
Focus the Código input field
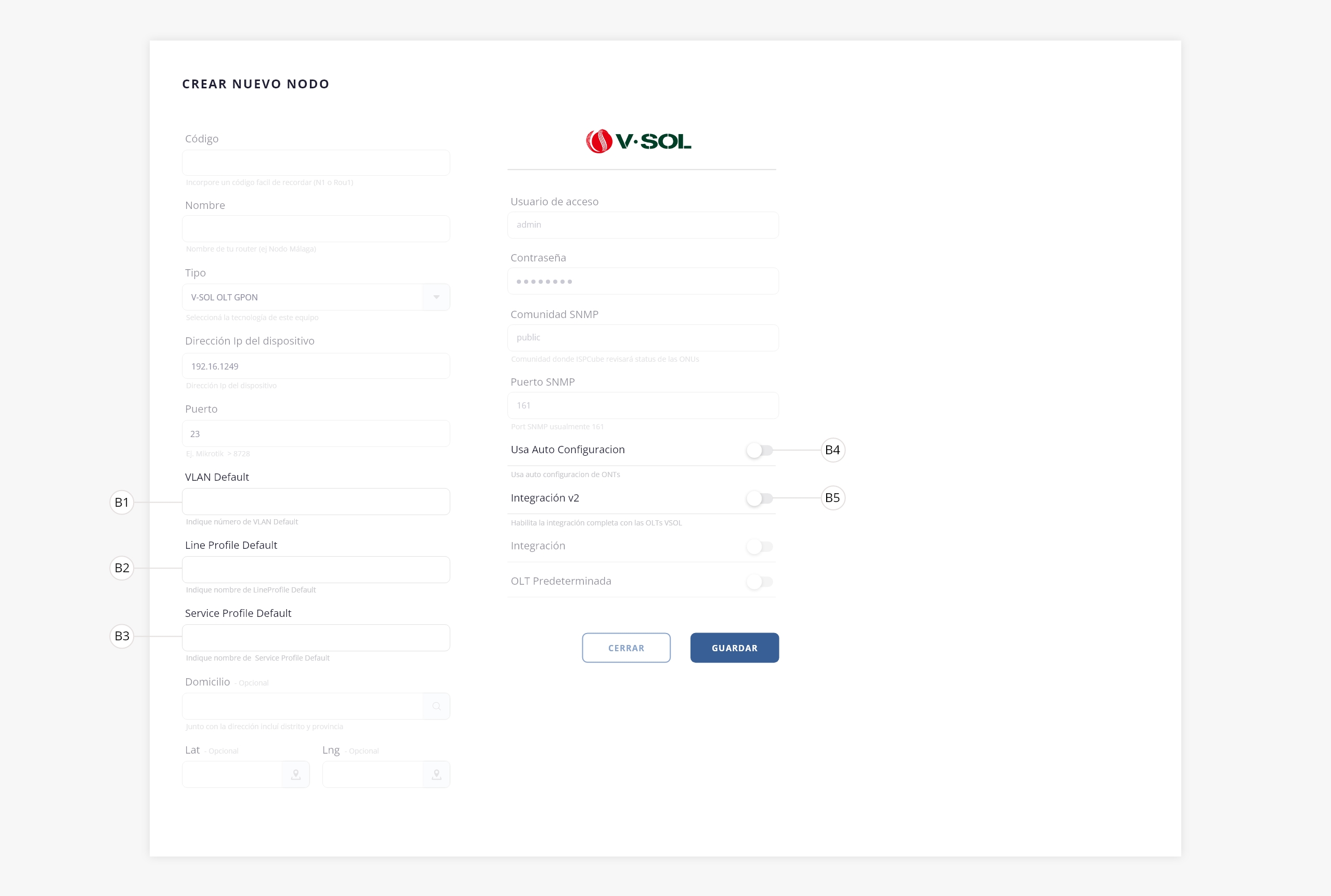[x=316, y=163]
